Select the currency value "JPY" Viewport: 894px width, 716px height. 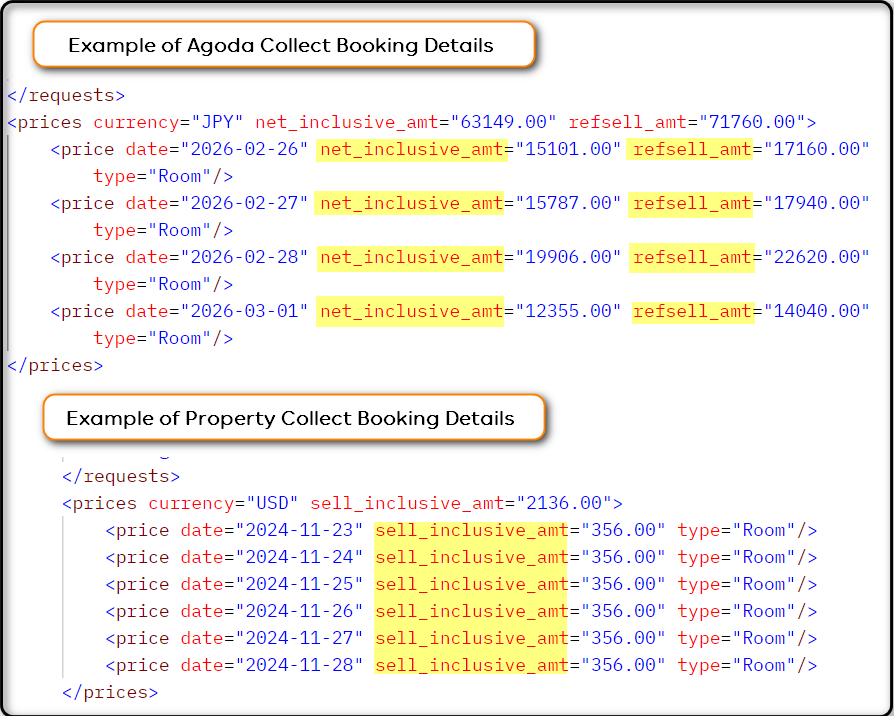217,122
